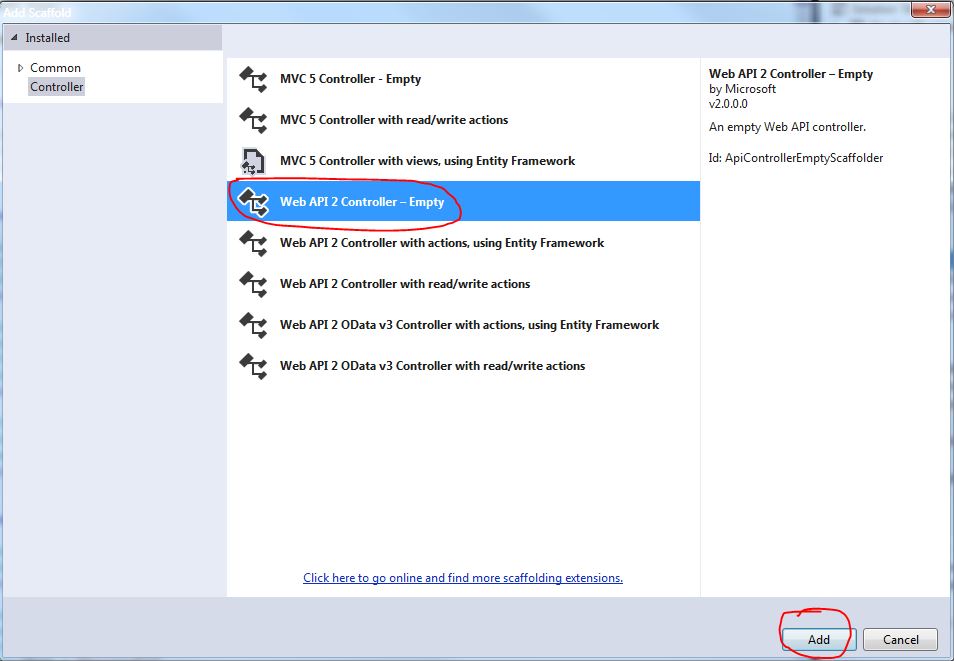Click 'An empty Web API controller.' description

pos(787,127)
